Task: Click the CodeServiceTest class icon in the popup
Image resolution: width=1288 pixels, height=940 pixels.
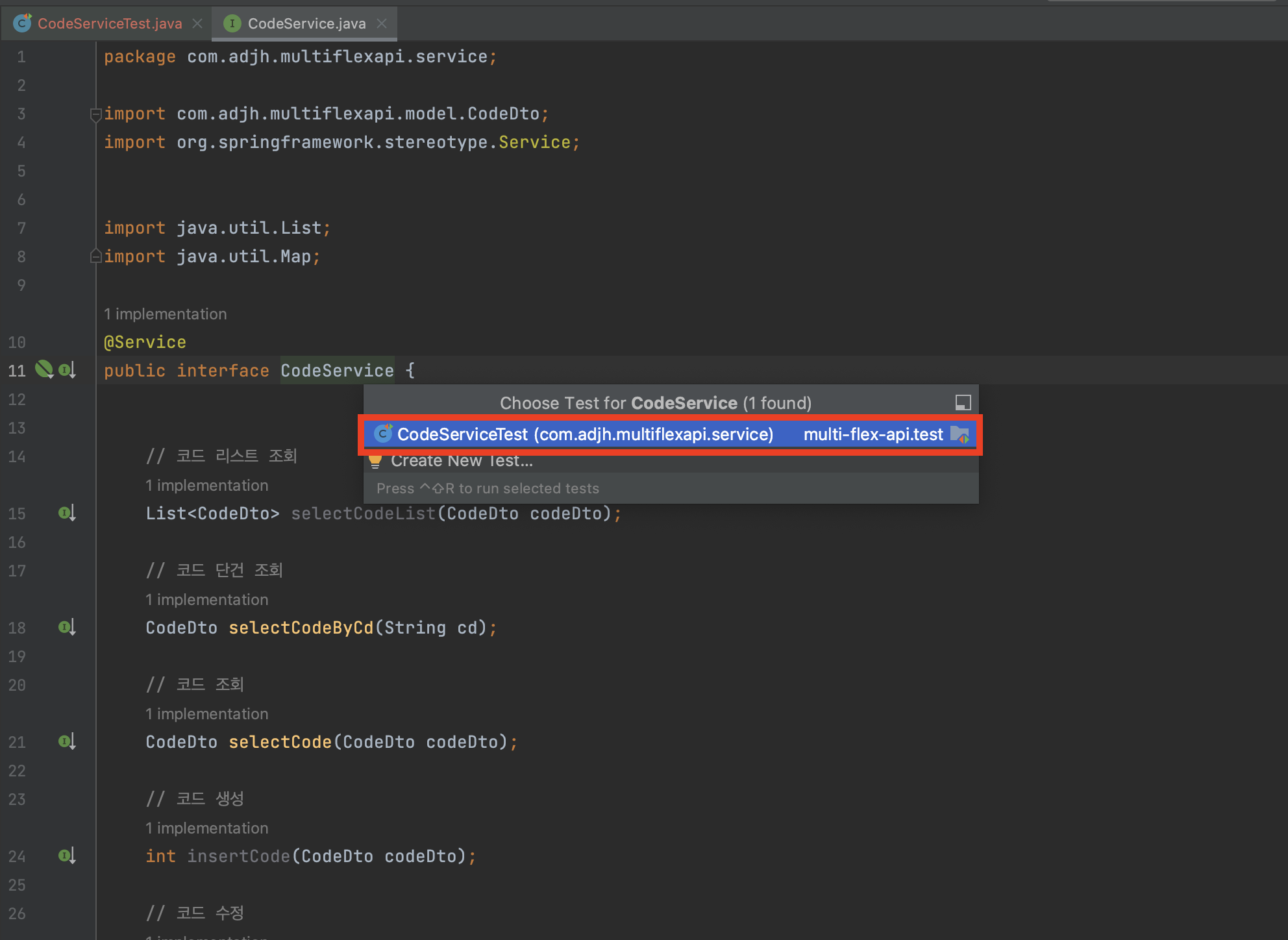Action: pyautogui.click(x=383, y=434)
